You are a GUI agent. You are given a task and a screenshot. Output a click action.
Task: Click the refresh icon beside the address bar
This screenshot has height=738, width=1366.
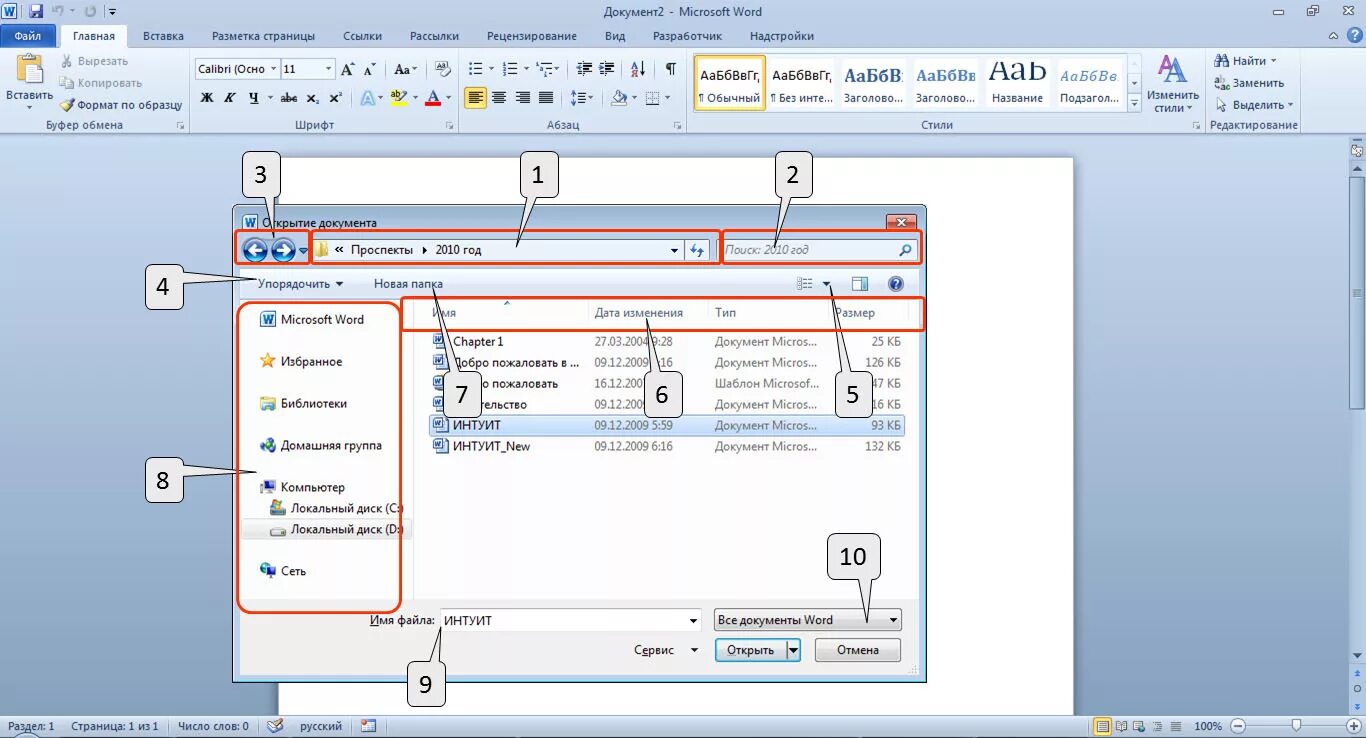pyautogui.click(x=698, y=250)
